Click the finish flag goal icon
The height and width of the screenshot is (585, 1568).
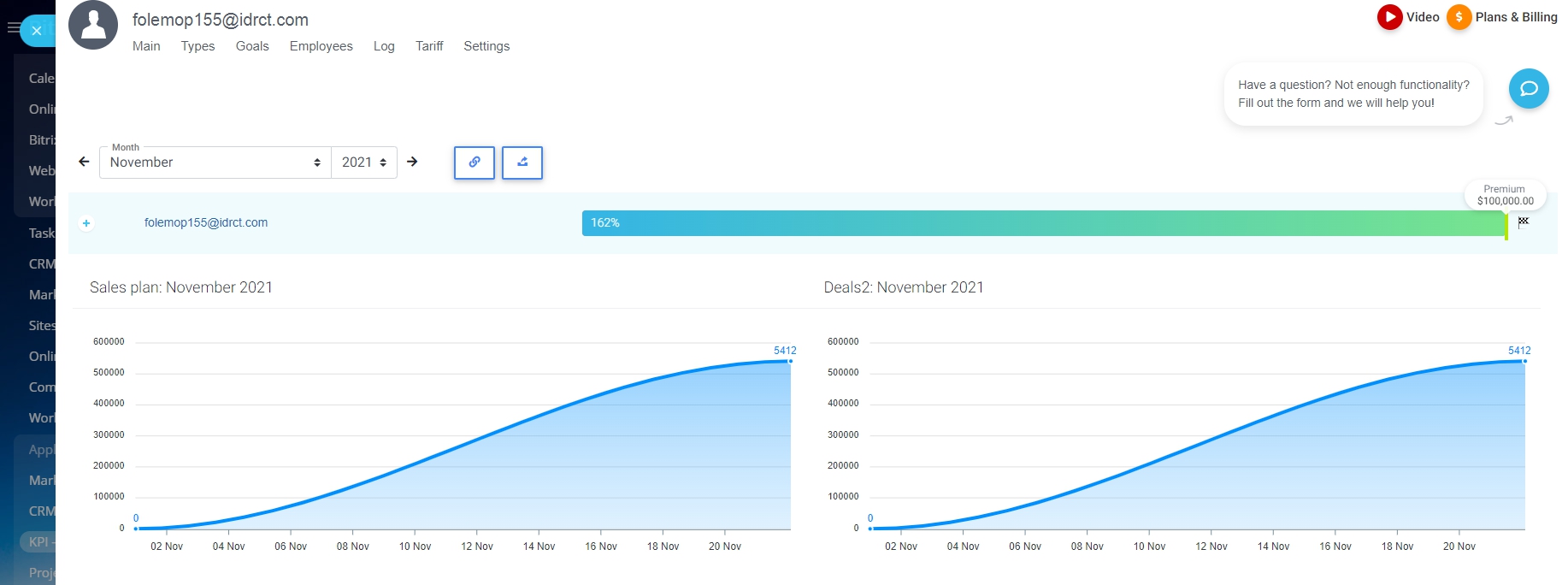(1523, 222)
